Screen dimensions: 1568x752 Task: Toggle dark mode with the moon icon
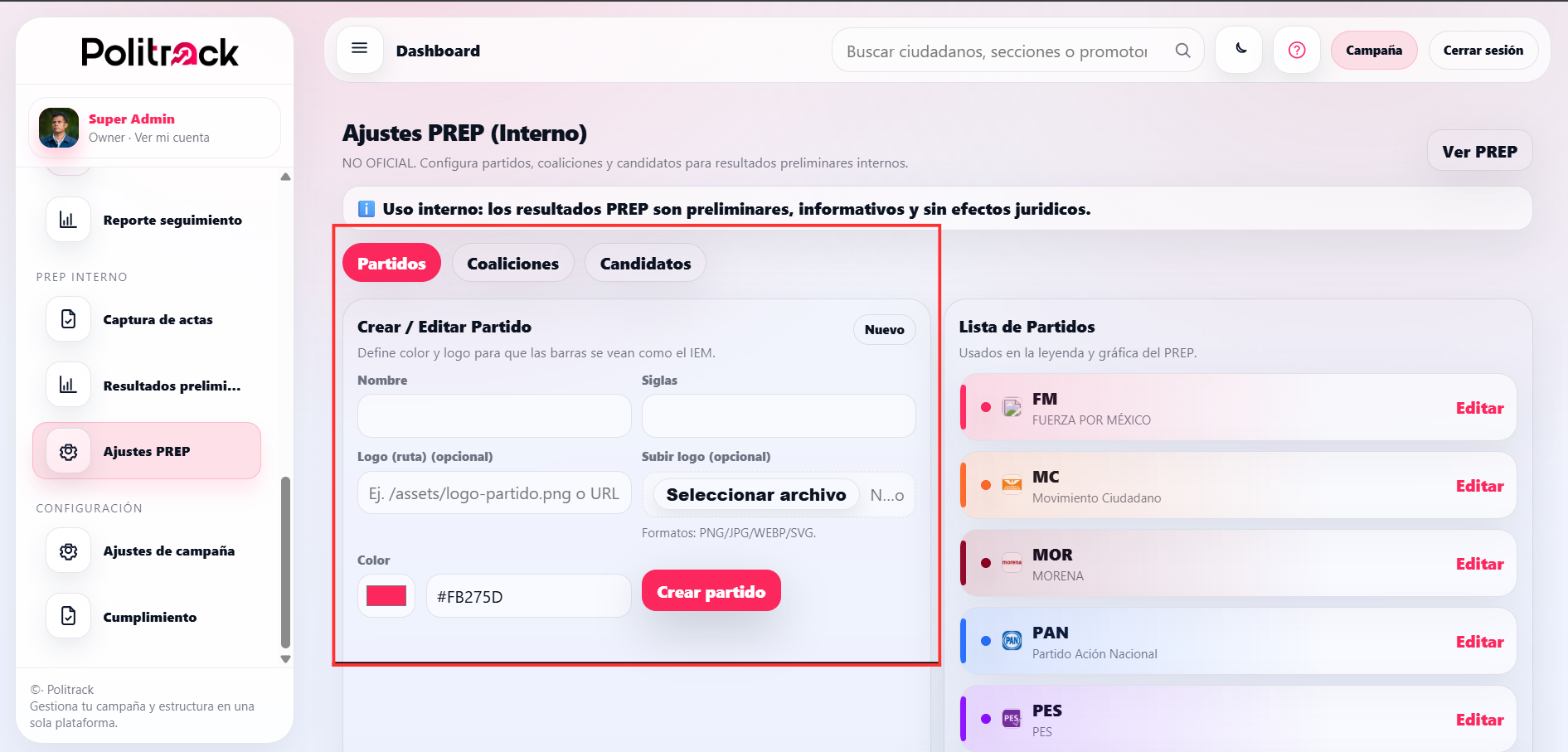click(1238, 49)
